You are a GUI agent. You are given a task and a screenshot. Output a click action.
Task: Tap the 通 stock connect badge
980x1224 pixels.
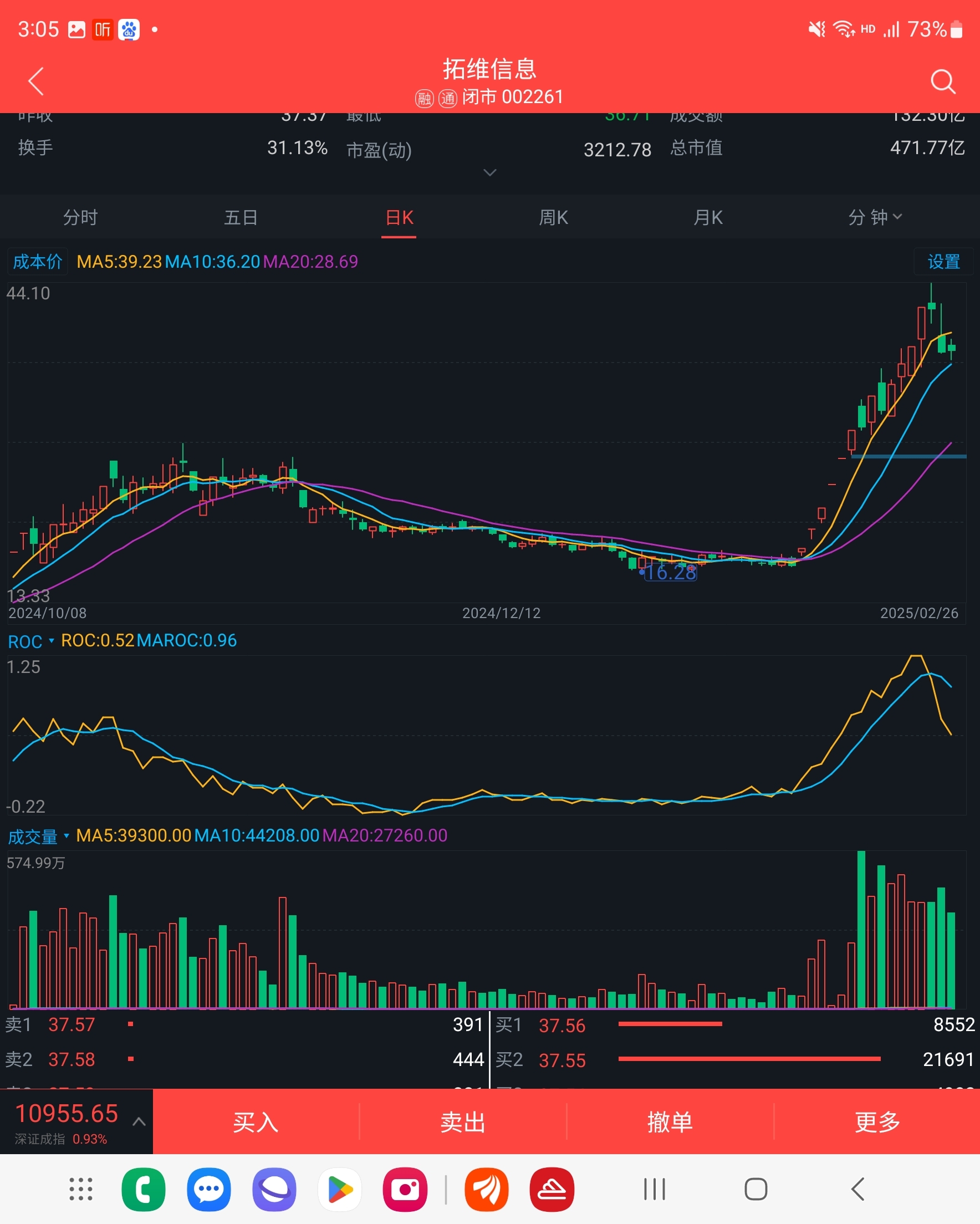448,98
